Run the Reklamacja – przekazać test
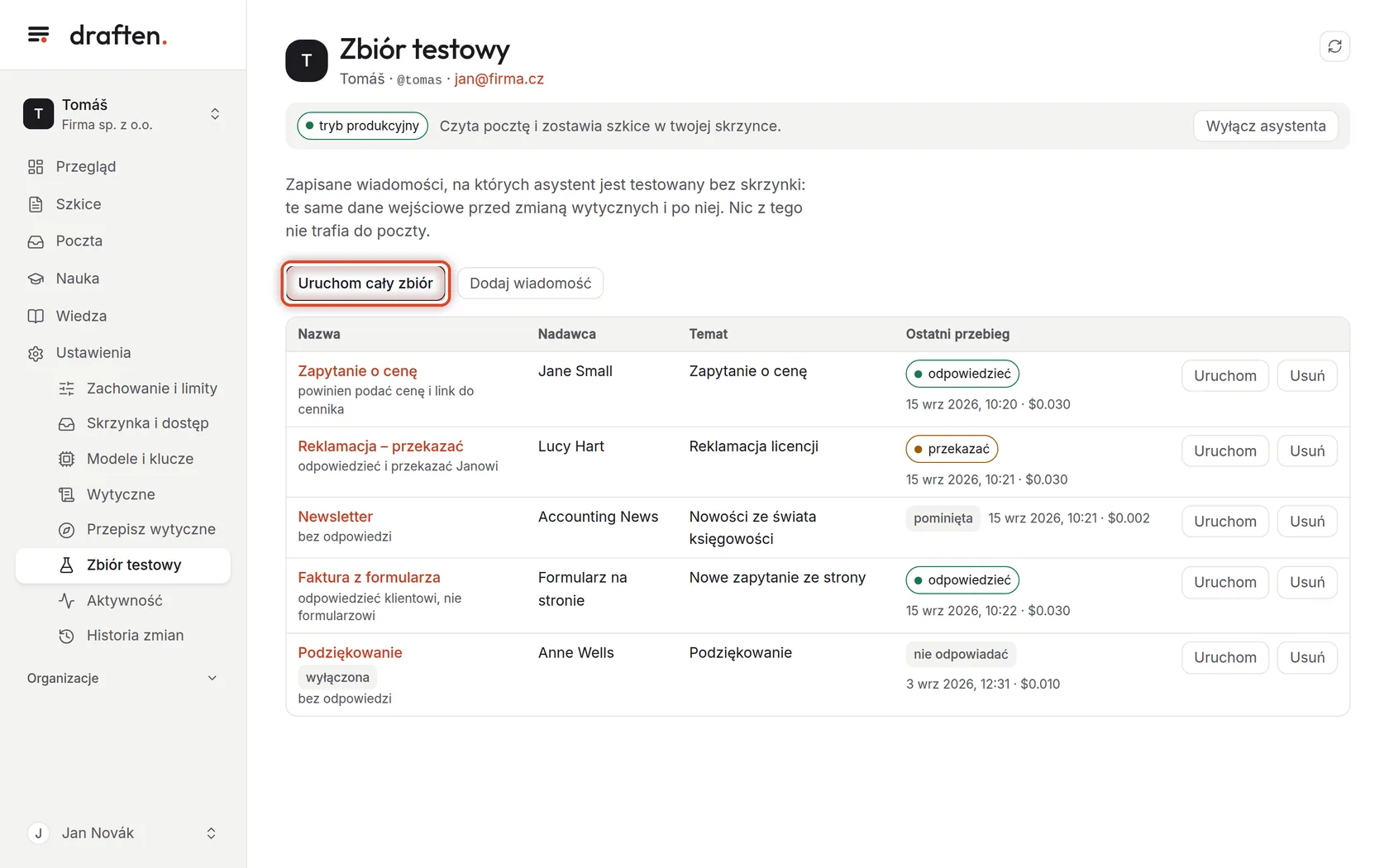The image size is (1389, 868). point(1224,451)
